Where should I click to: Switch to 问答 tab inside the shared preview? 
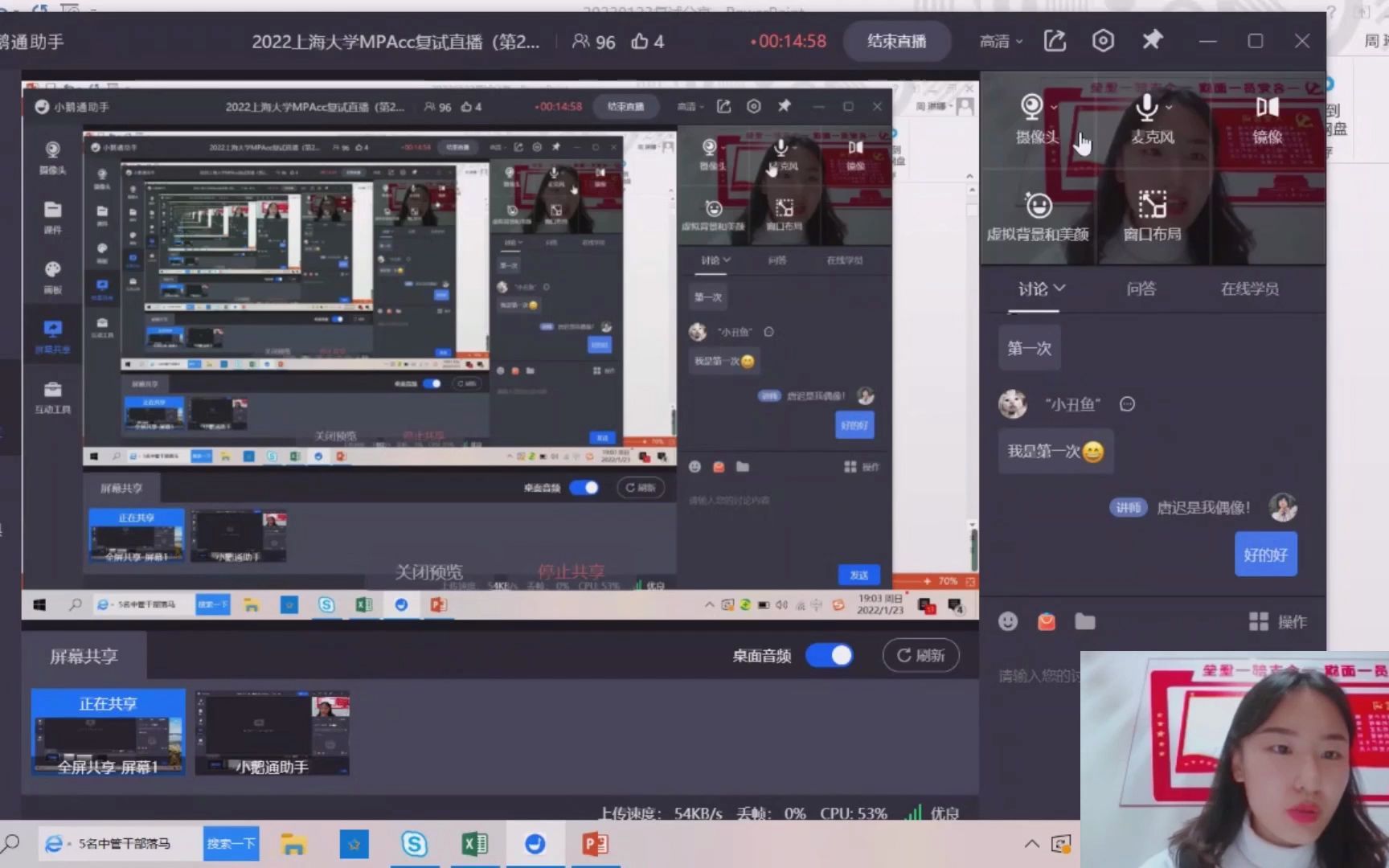(x=776, y=260)
